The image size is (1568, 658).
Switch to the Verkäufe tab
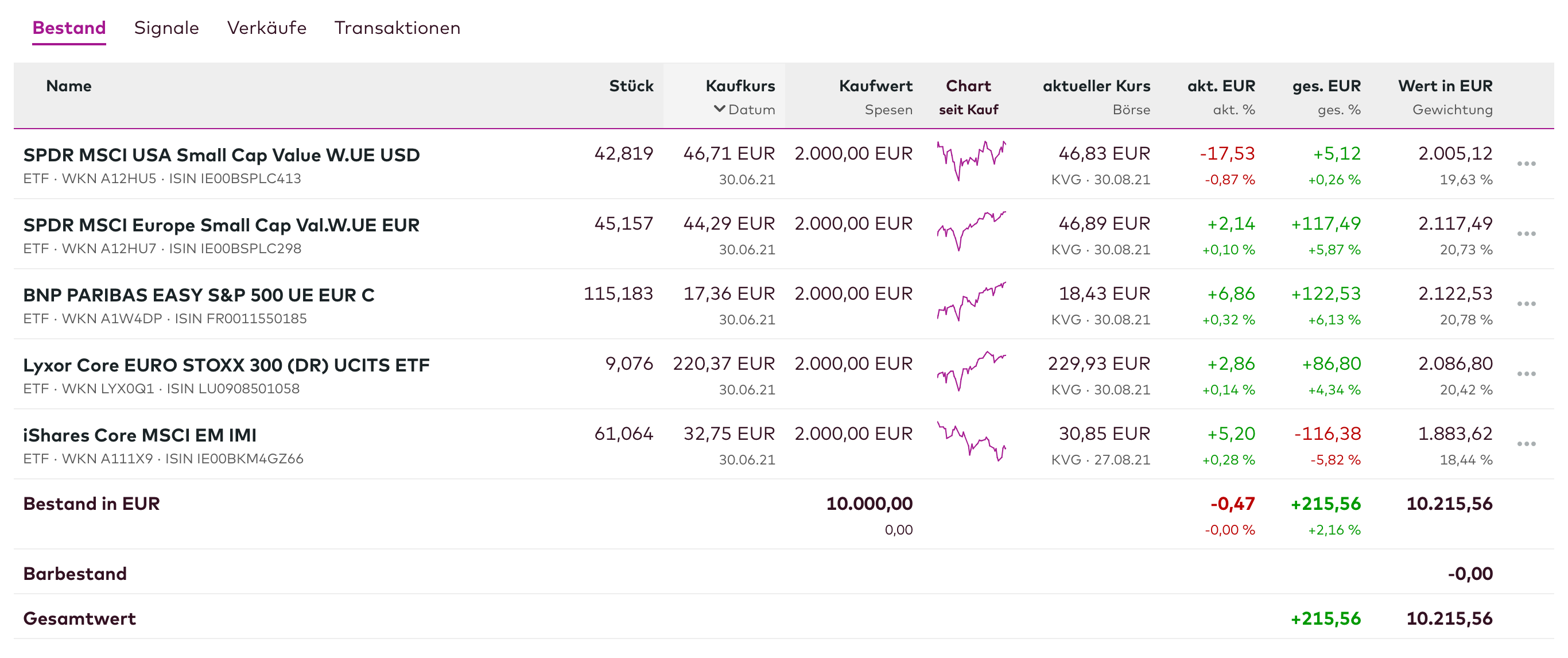267,28
